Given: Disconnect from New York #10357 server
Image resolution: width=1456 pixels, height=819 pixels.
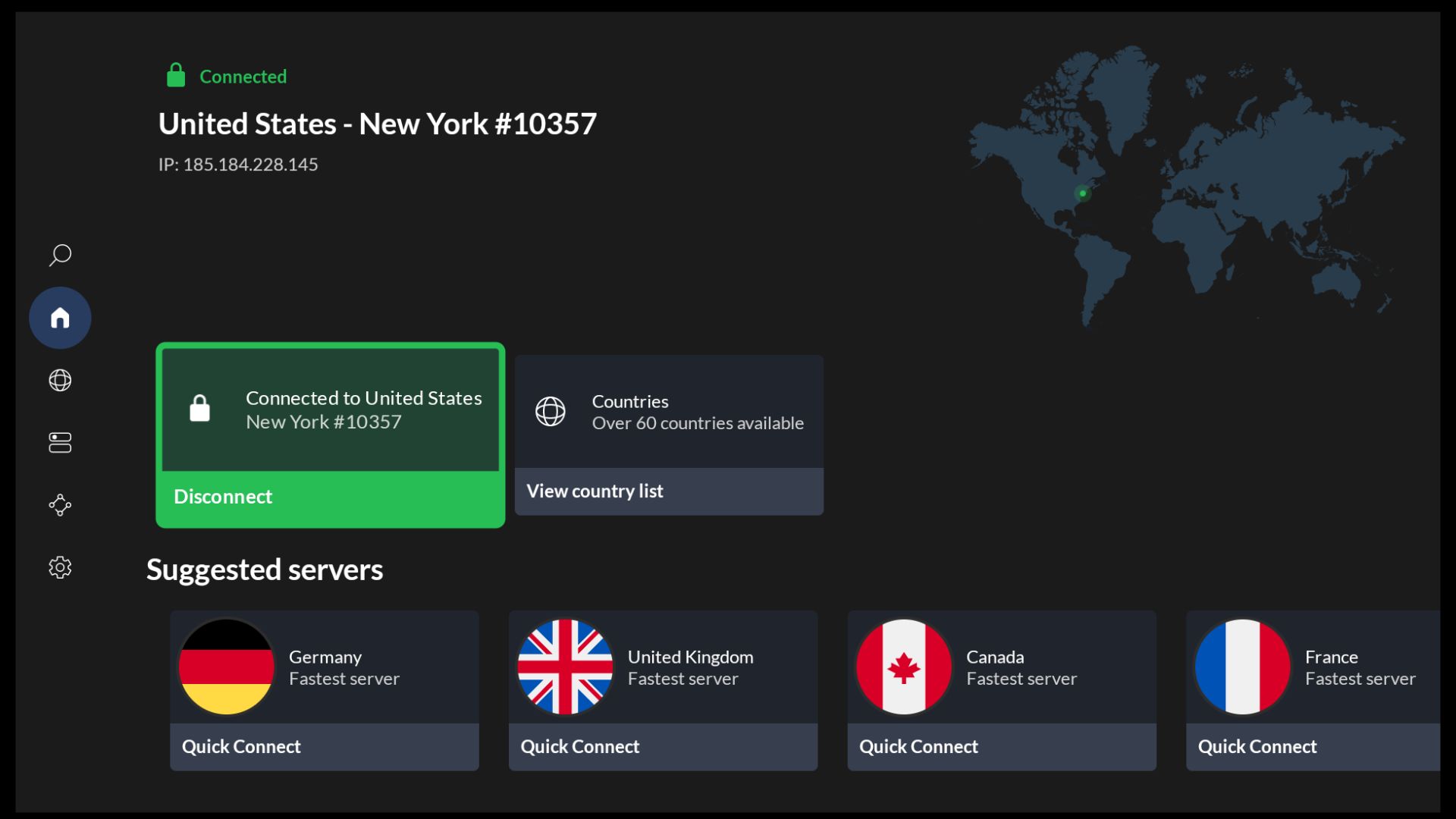Looking at the screenshot, I should pos(222,496).
